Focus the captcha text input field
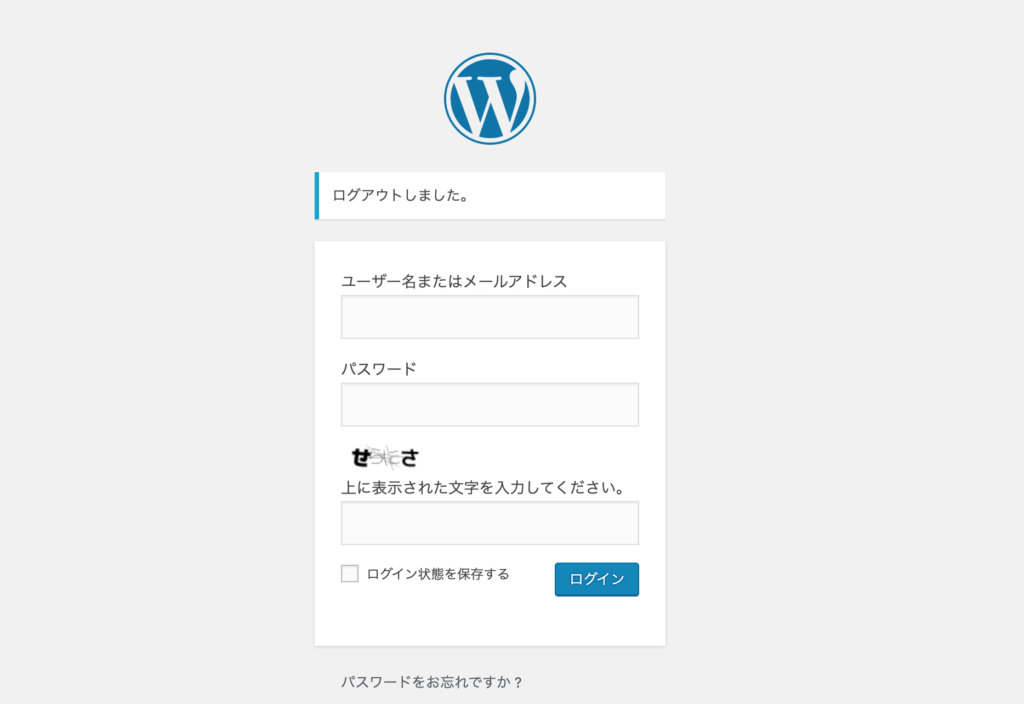The image size is (1024, 704). (x=490, y=523)
